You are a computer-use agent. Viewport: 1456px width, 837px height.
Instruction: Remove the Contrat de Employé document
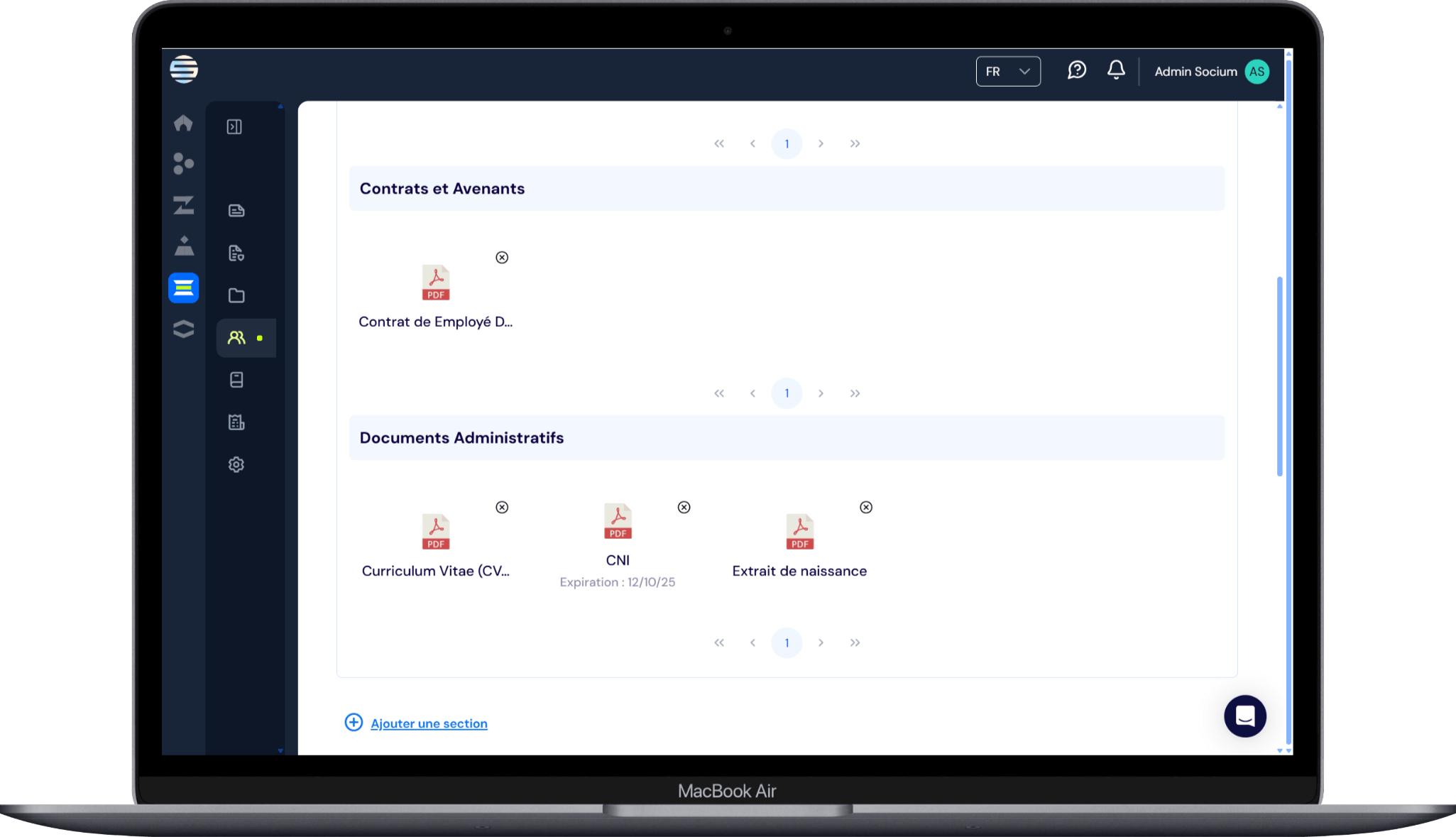click(502, 258)
